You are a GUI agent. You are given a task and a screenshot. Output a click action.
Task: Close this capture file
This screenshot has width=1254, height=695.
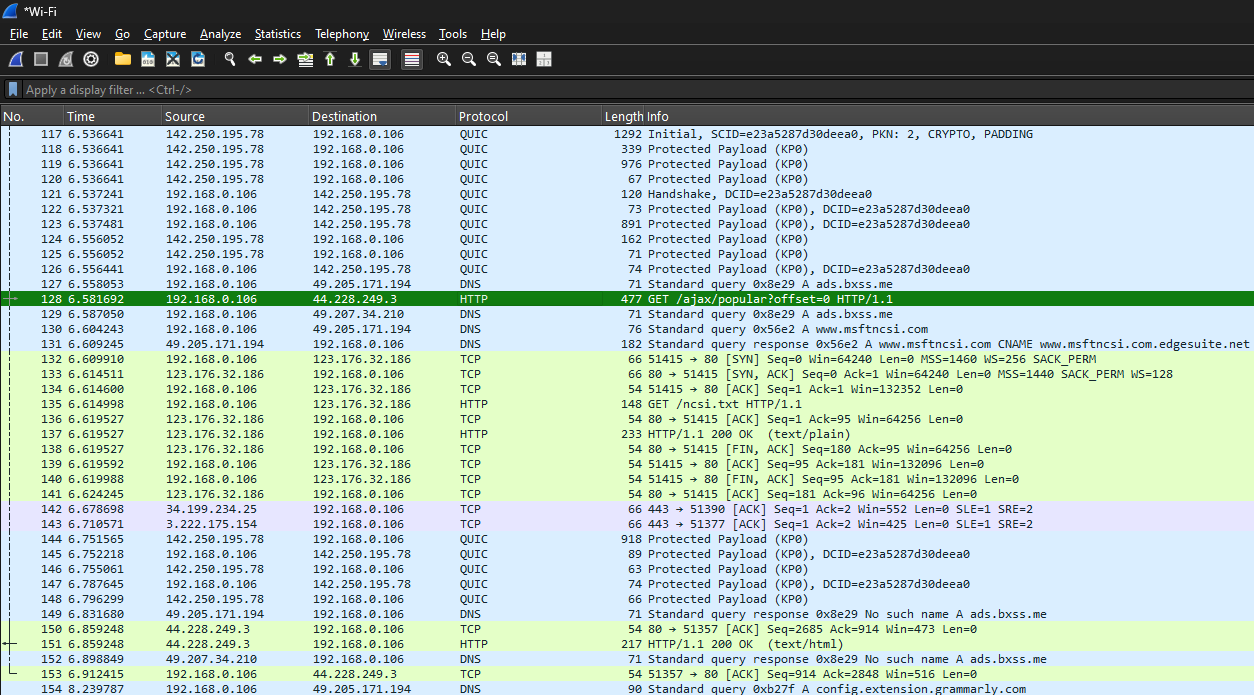pos(173,60)
